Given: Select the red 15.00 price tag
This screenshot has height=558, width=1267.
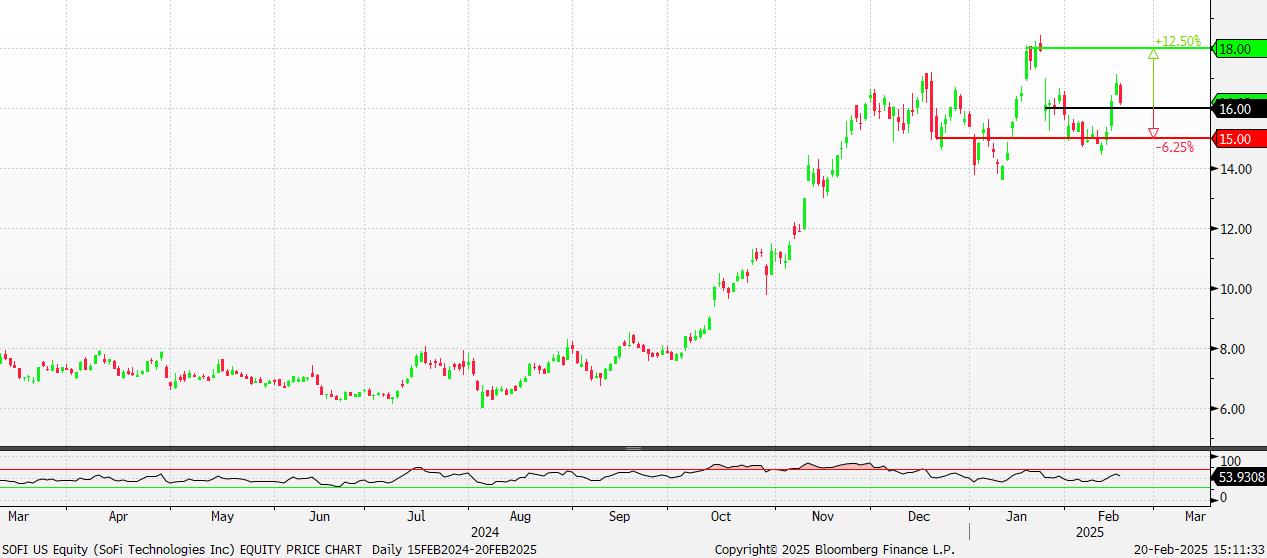Looking at the screenshot, I should (1238, 138).
